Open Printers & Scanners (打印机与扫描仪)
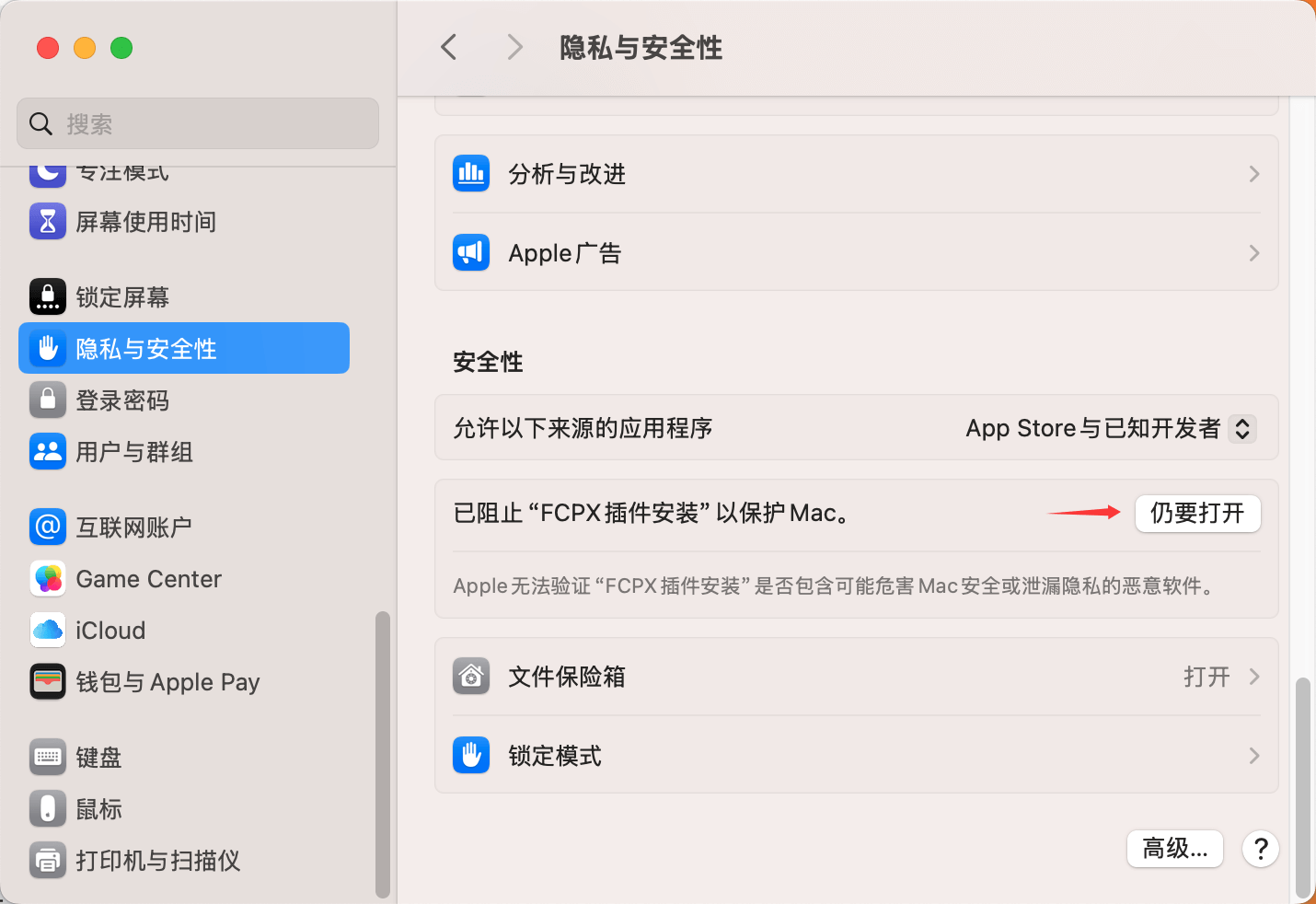 pos(157,861)
